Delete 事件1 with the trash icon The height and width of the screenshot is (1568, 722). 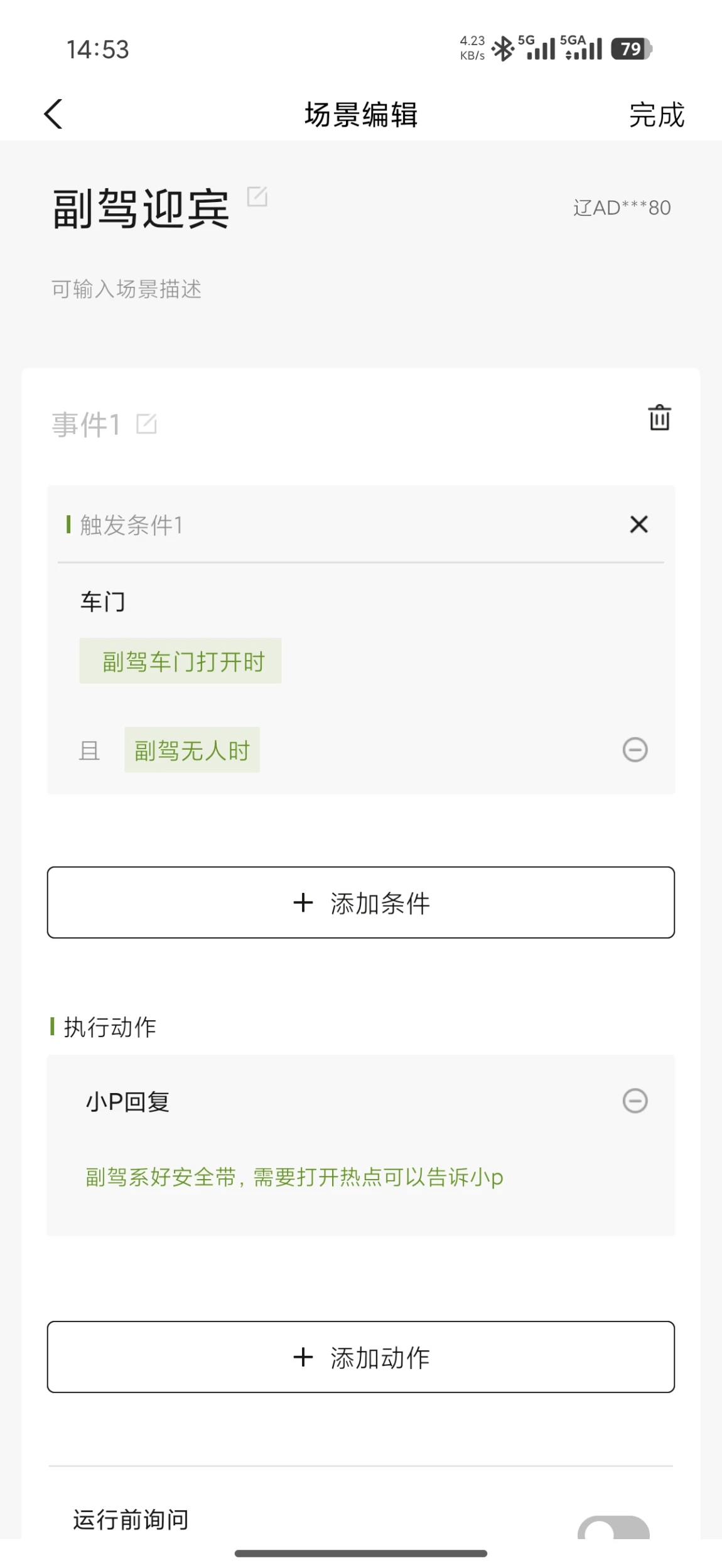point(659,418)
